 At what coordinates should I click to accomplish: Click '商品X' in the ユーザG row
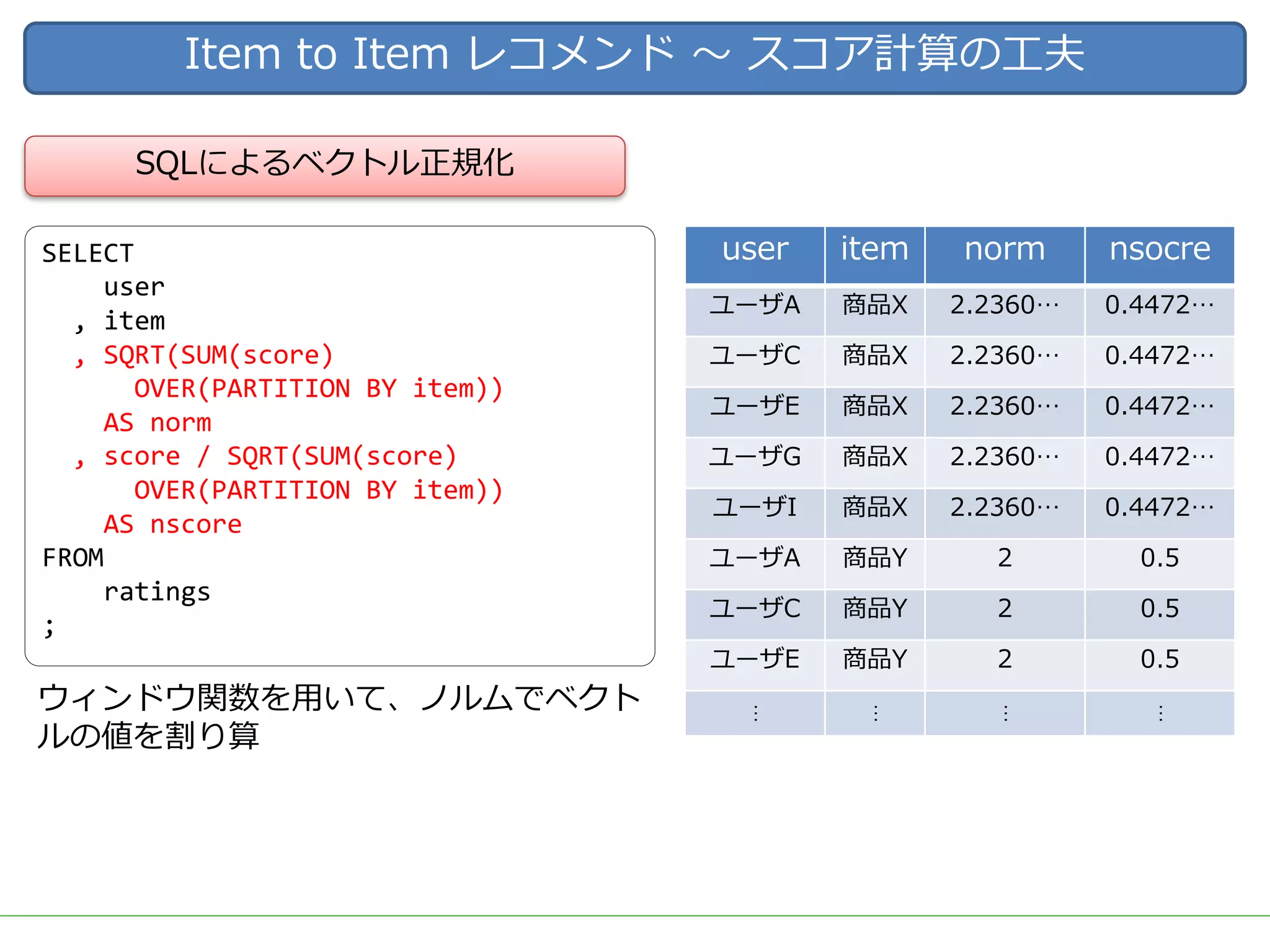tap(874, 457)
